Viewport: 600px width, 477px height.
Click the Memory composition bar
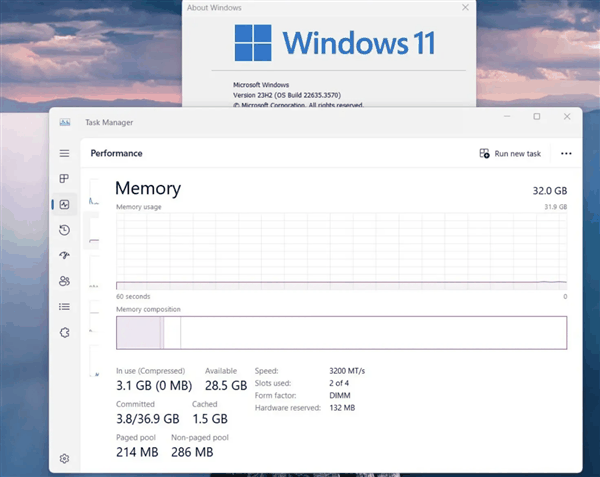pos(341,332)
